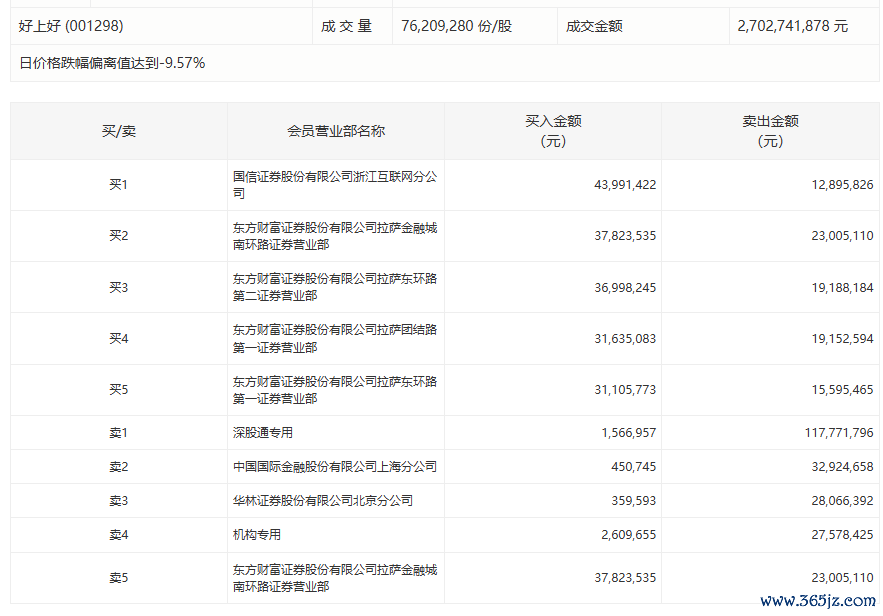
Task: Click the 机构专用 seat entry
Action: (x=257, y=535)
